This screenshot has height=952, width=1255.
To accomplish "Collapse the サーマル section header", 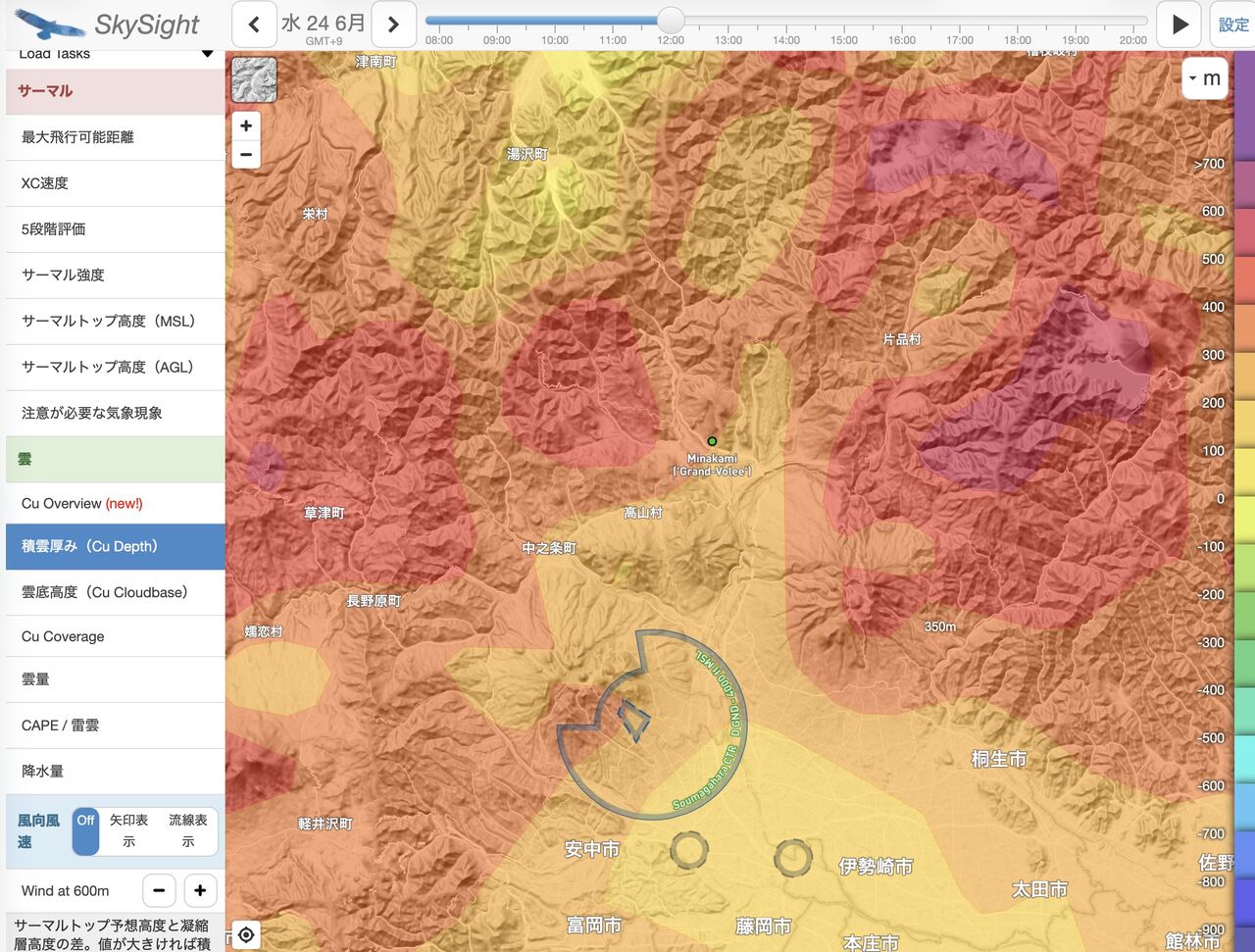I will point(116,91).
